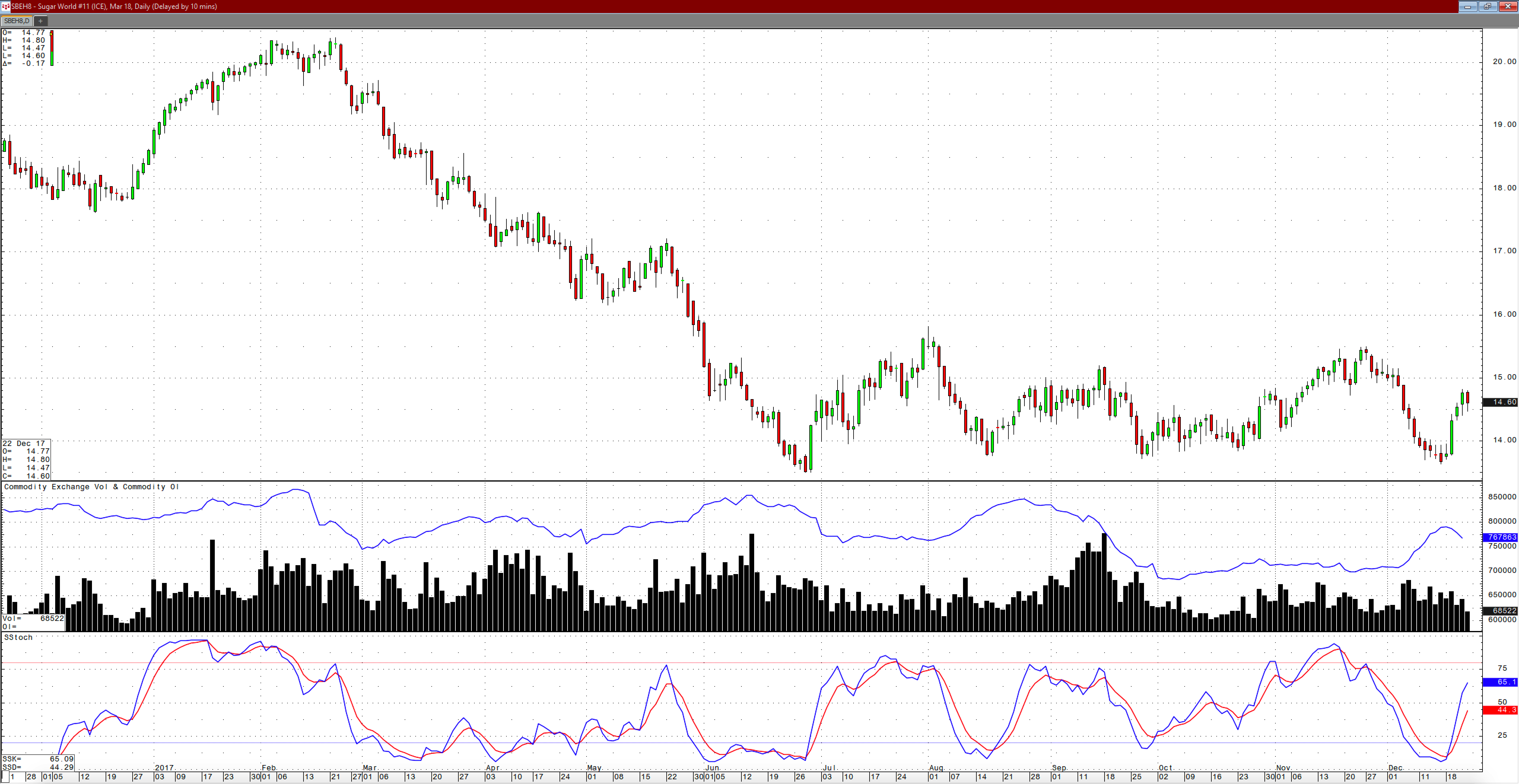Minimize the chart window
Screen dimensions: 1519x784
pyautogui.click(x=1467, y=7)
